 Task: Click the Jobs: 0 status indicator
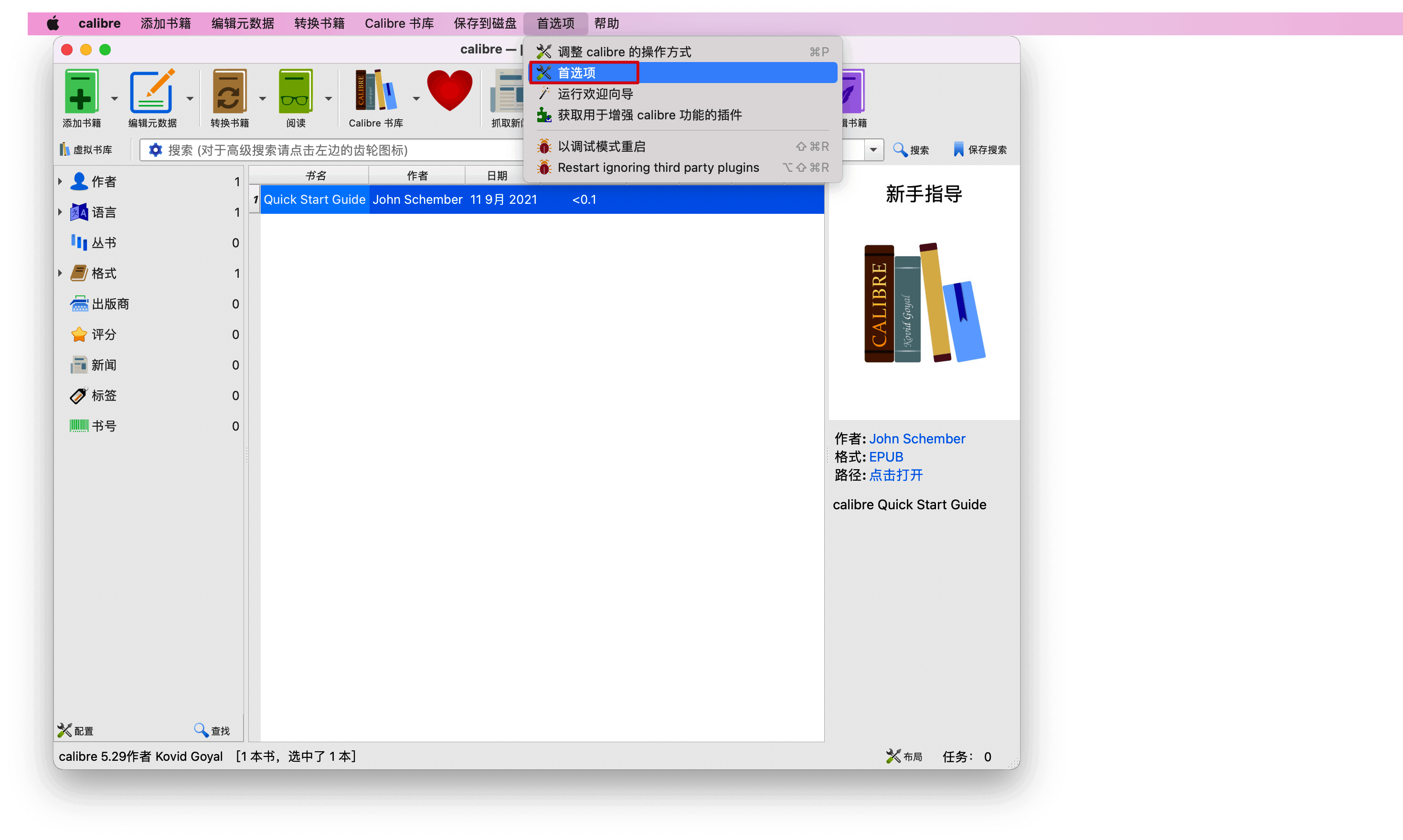click(x=967, y=756)
